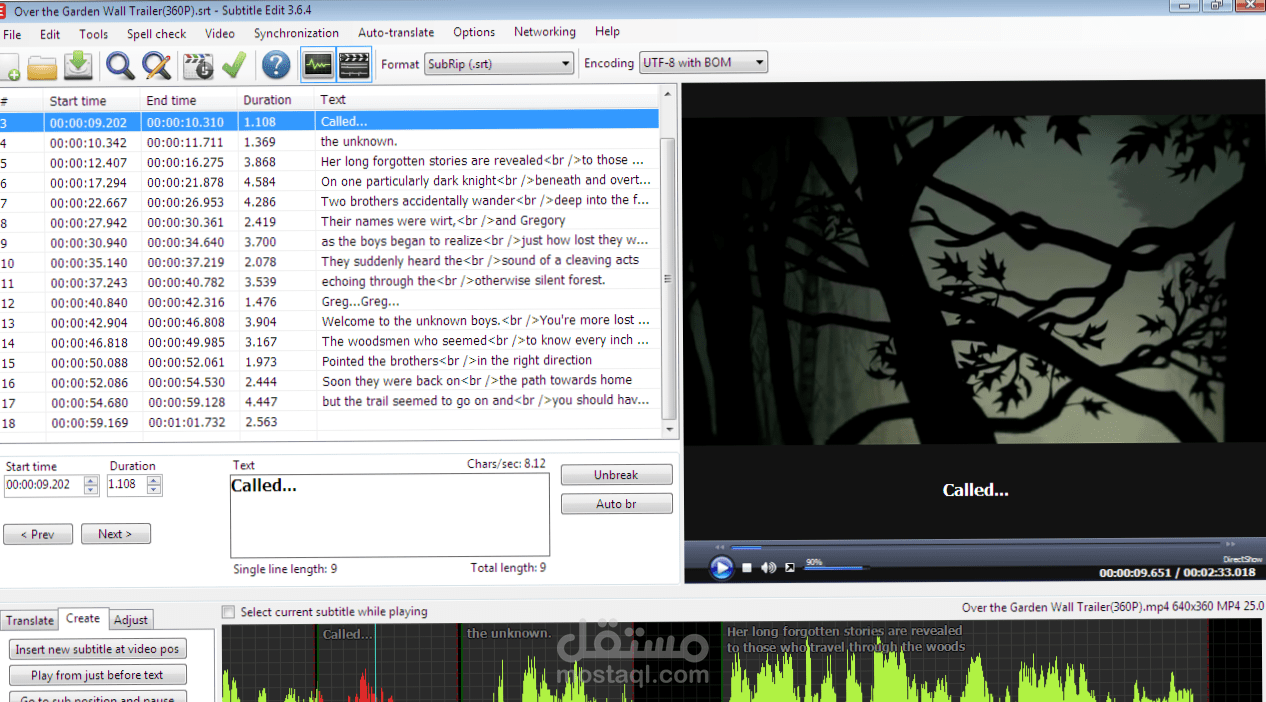This screenshot has width=1266, height=702.
Task: Sort by the Start time column header
Action: [x=92, y=100]
